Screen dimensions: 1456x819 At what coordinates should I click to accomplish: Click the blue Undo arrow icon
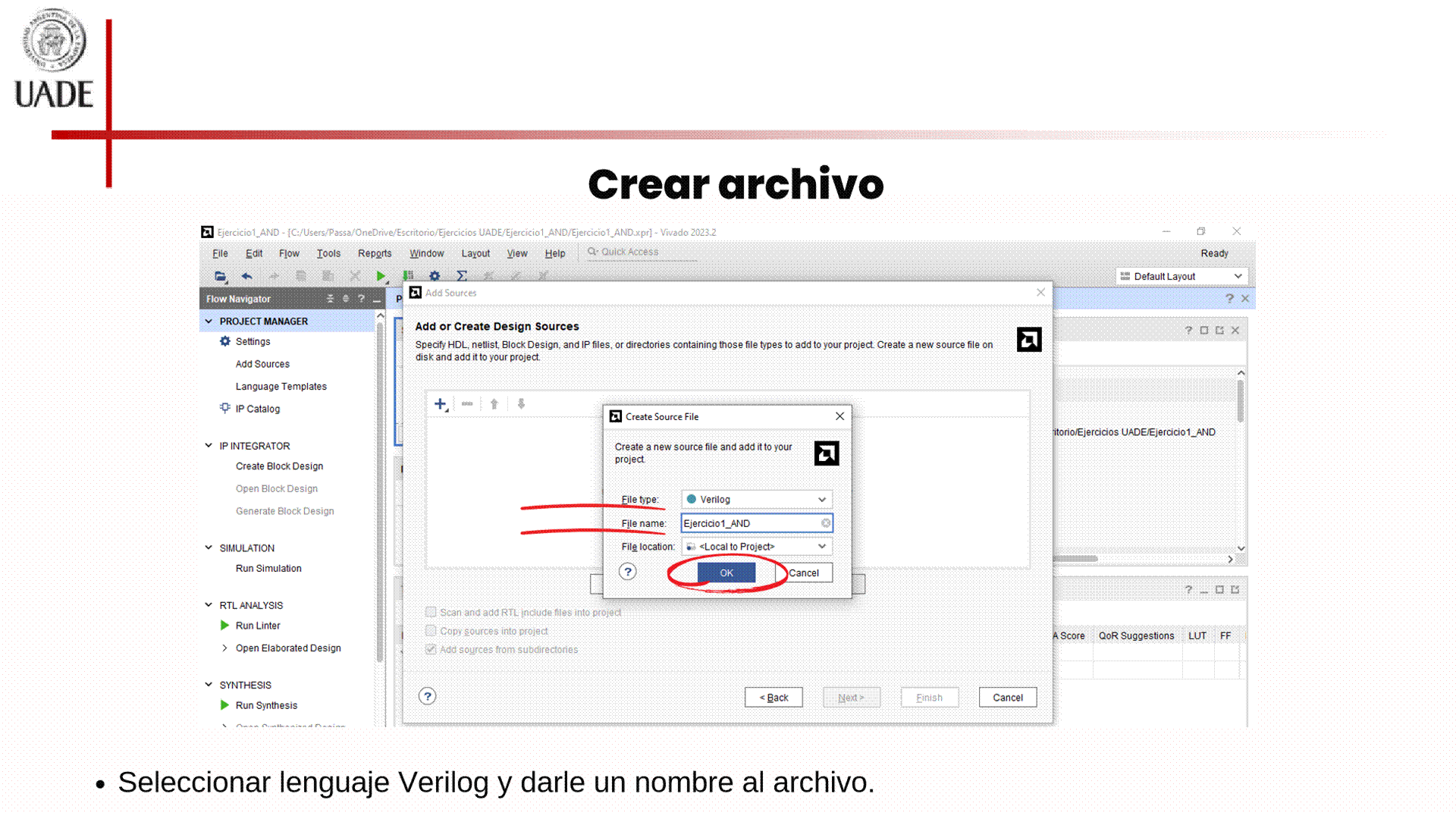coord(246,276)
